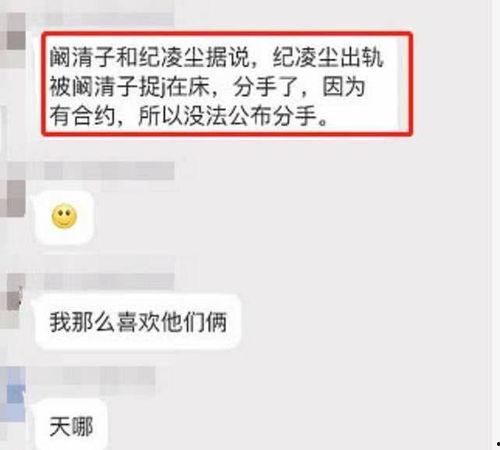The width and height of the screenshot is (500, 450).
Task: Open the avatar beside the red-outlined message
Action: (x=13, y=40)
